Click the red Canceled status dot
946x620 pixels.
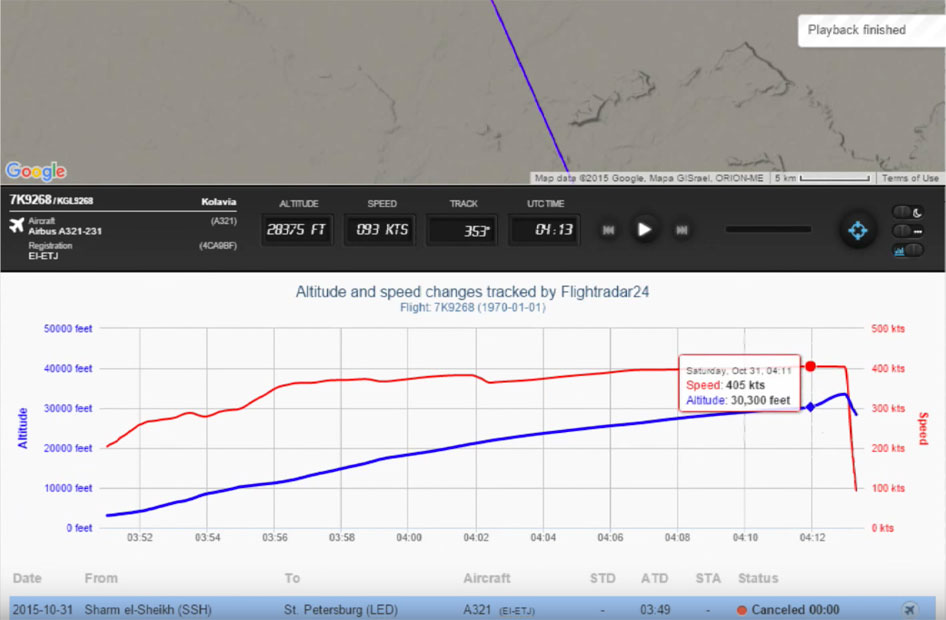tap(741, 610)
